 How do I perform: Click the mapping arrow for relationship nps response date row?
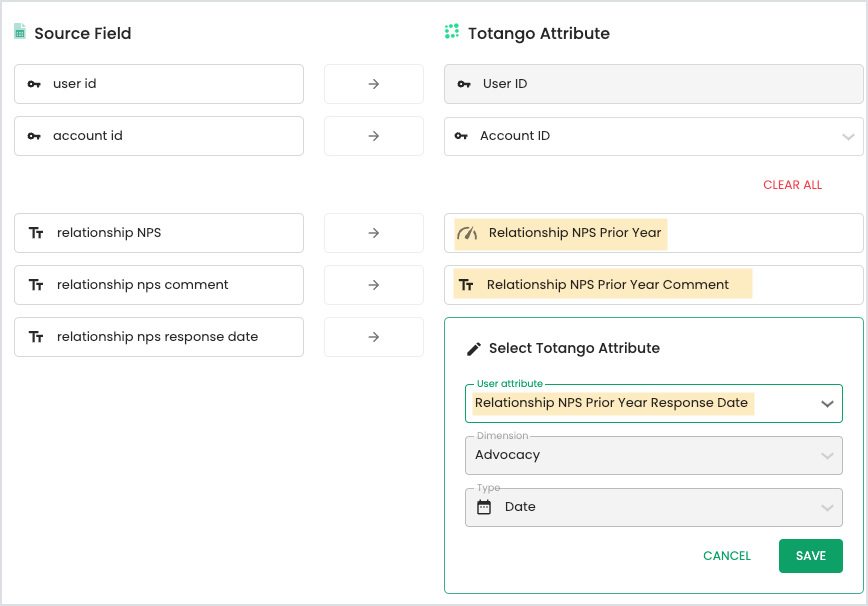coord(374,337)
